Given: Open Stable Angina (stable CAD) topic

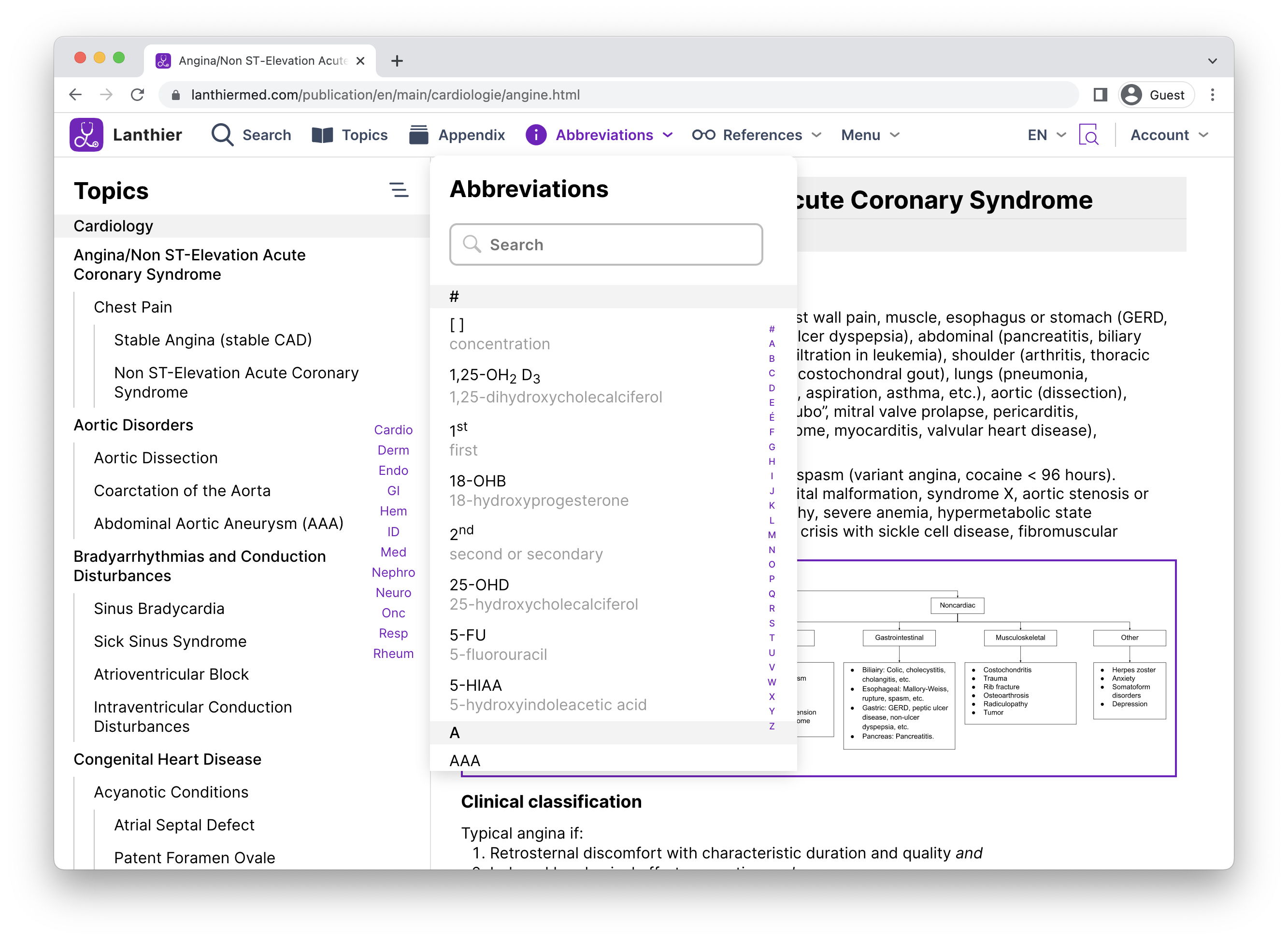Looking at the screenshot, I should coord(213,340).
